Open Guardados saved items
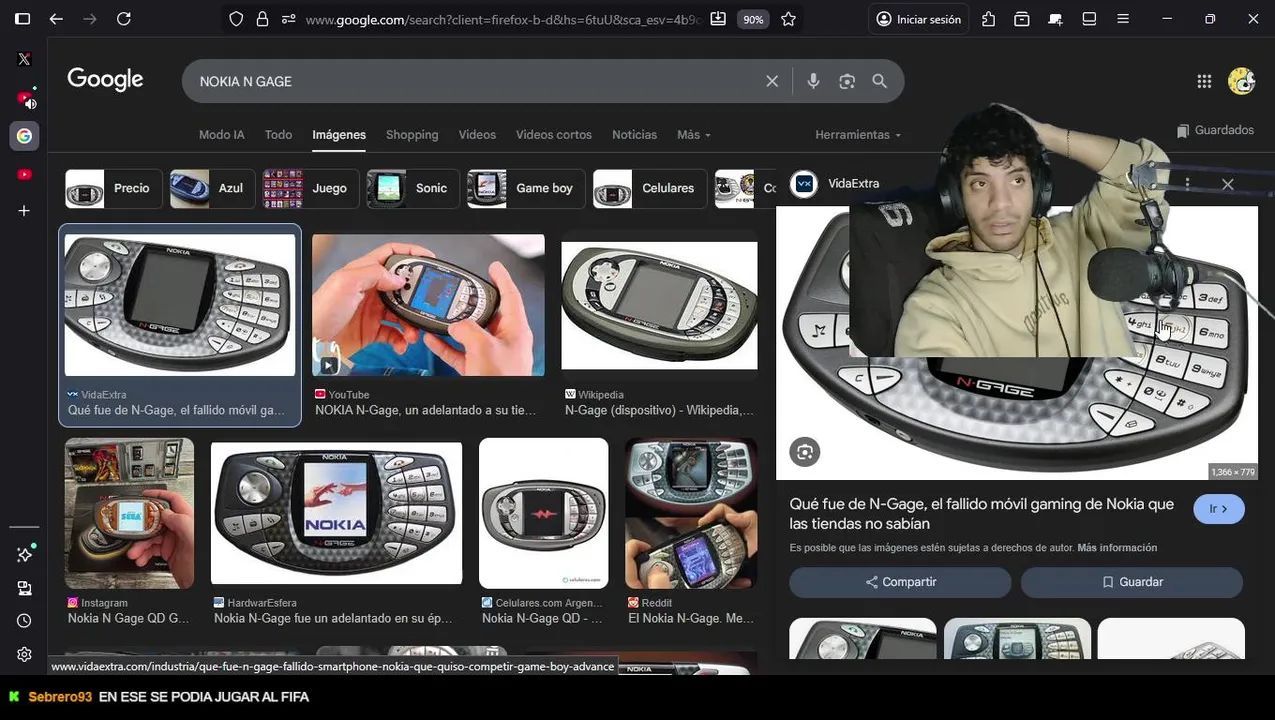The height and width of the screenshot is (720, 1275). pyautogui.click(x=1215, y=130)
